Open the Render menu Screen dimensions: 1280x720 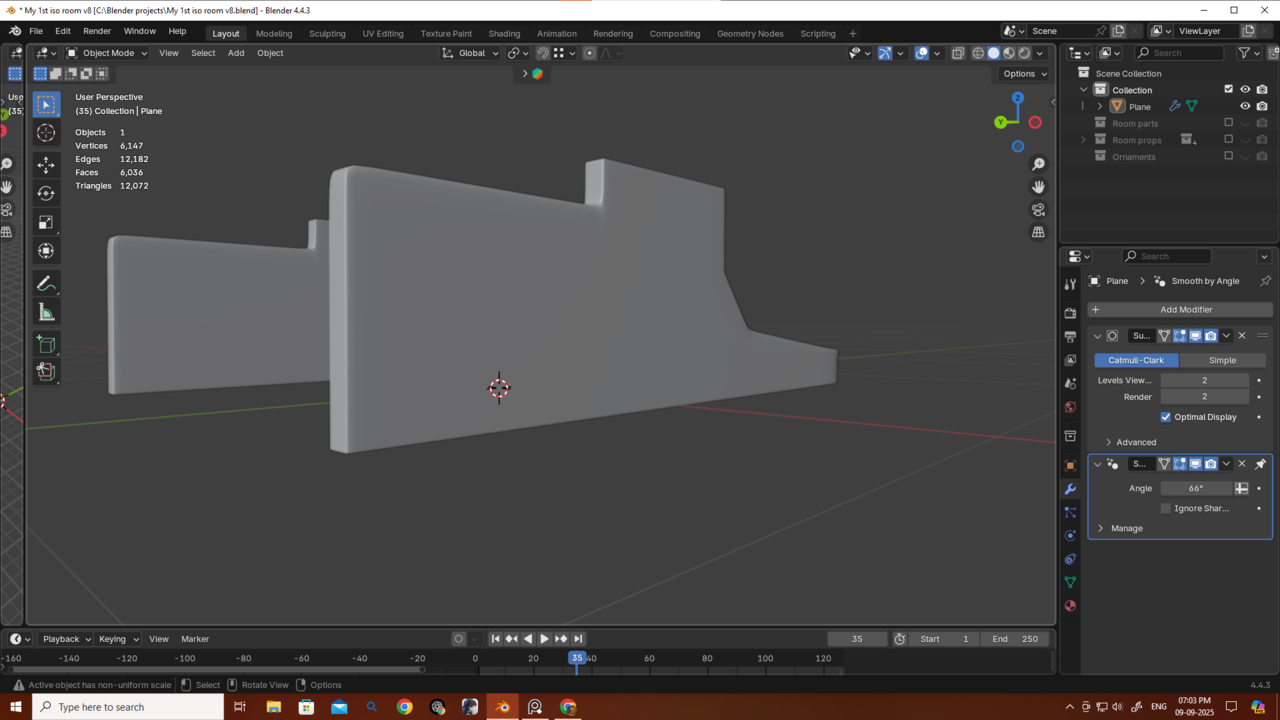(x=97, y=31)
